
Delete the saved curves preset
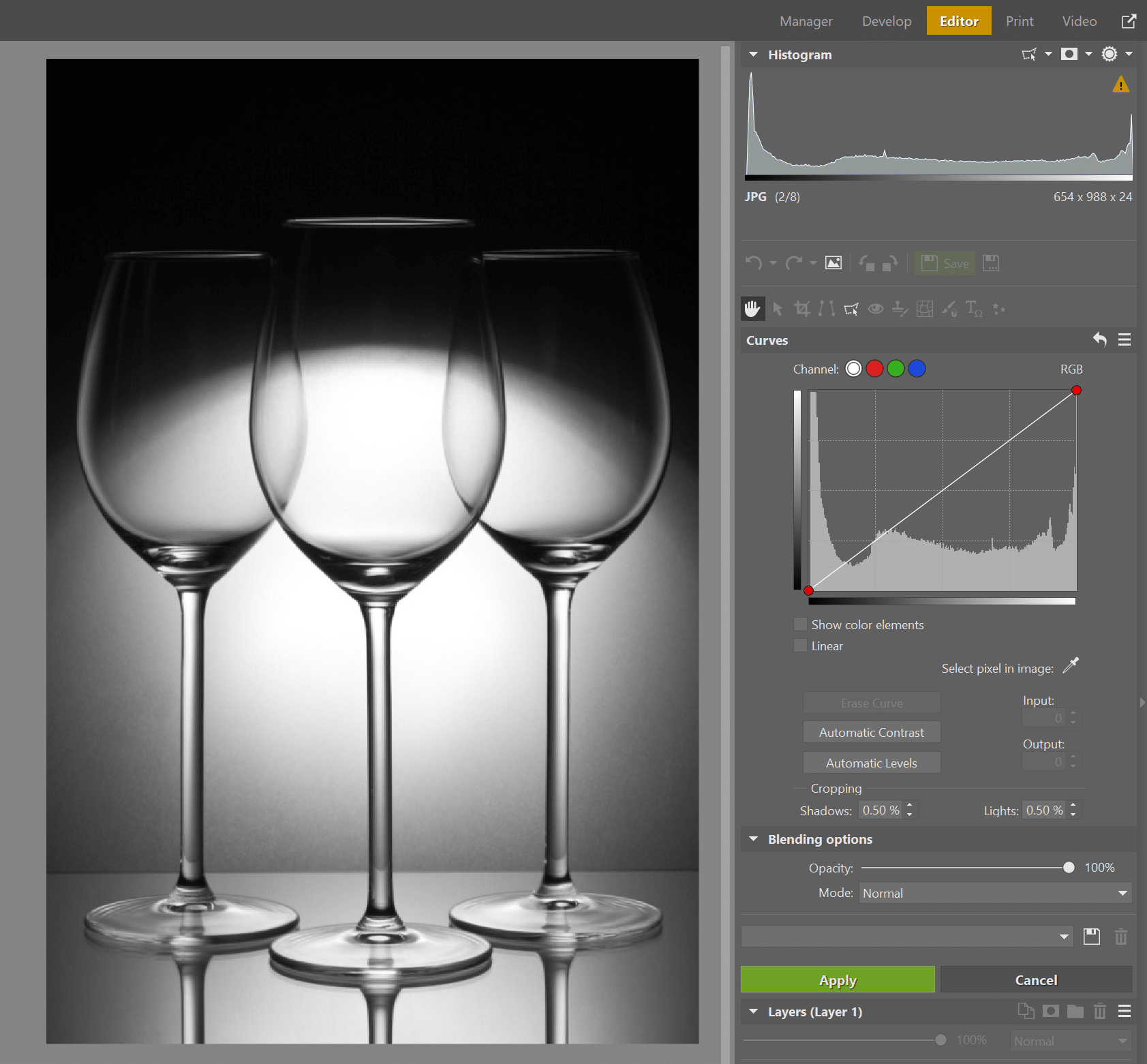pyautogui.click(x=1121, y=937)
